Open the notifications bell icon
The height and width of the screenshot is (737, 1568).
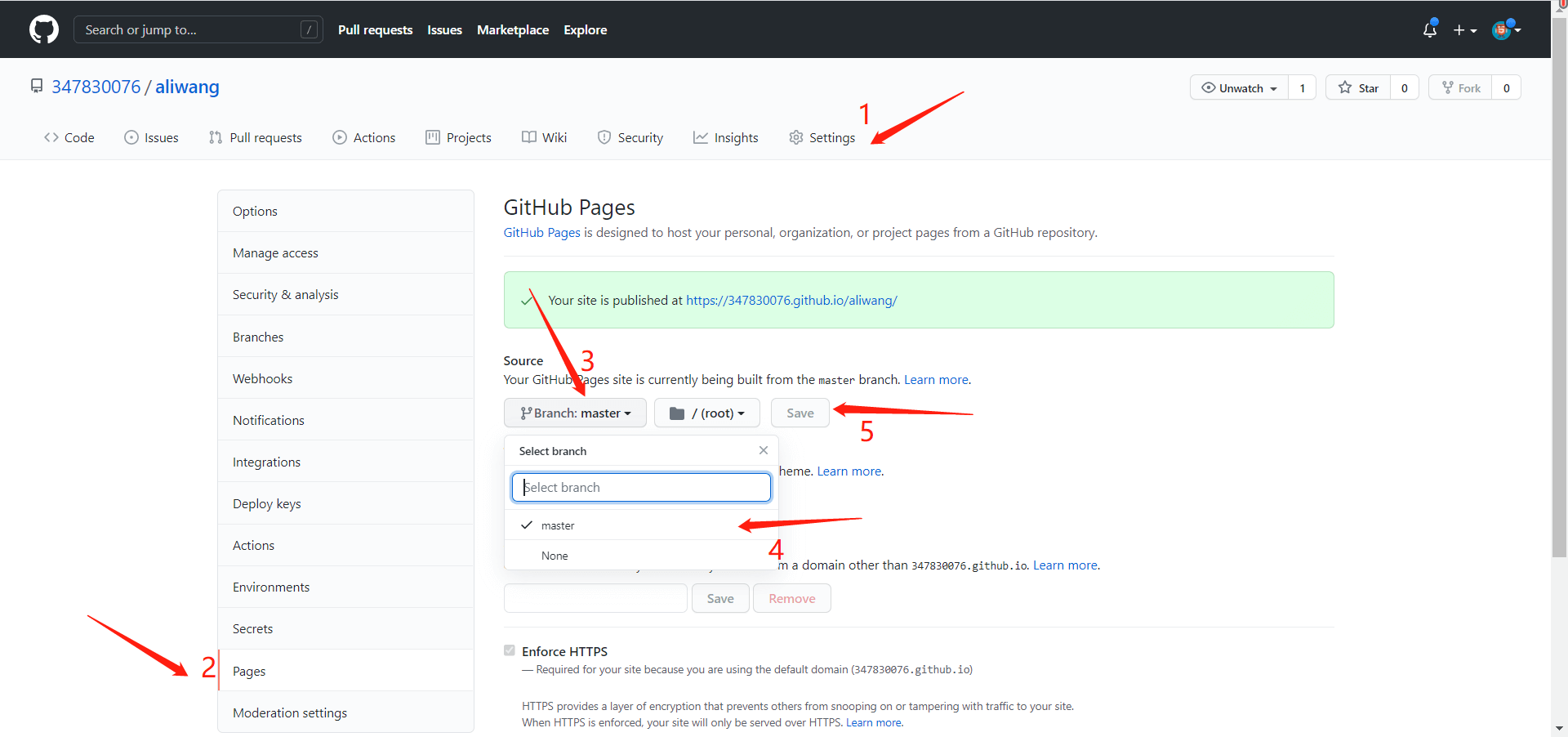click(x=1429, y=29)
